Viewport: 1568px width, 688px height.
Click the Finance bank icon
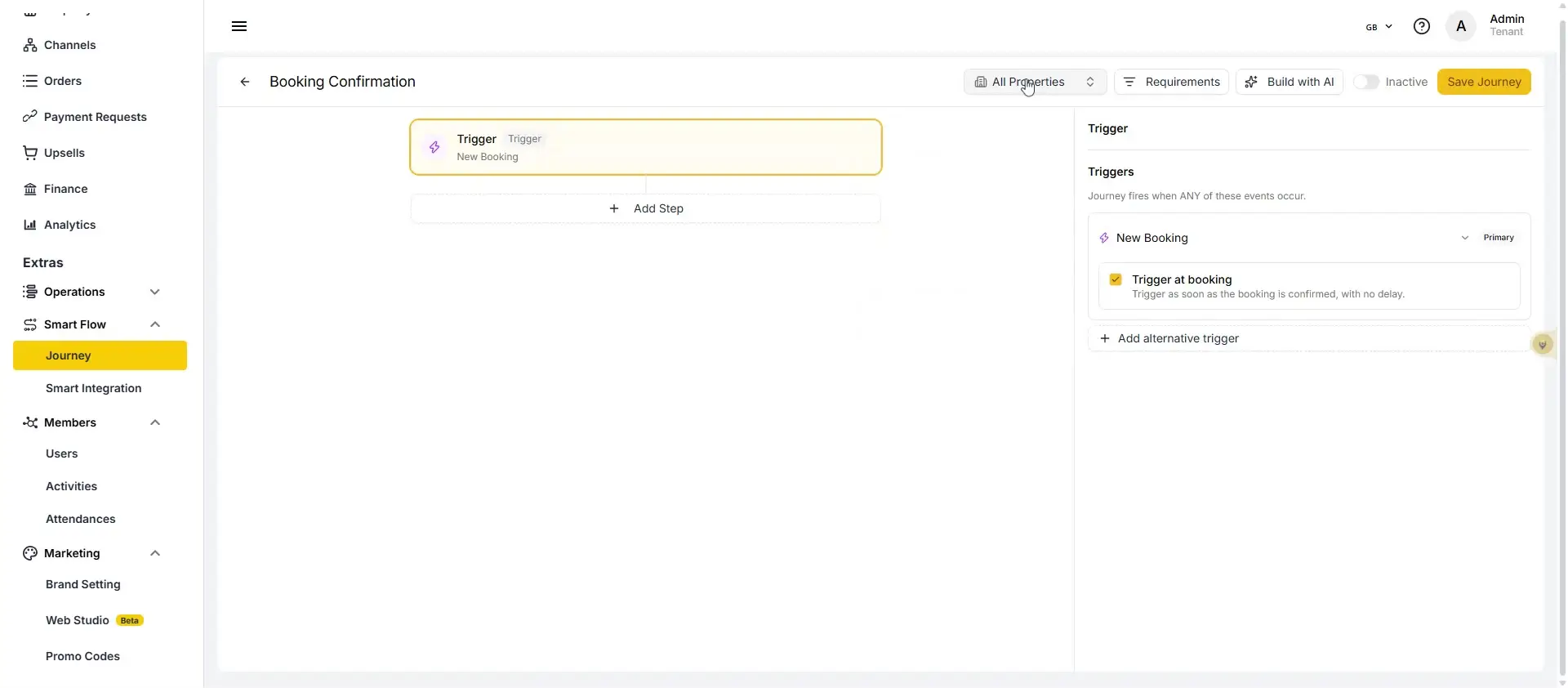pos(30,189)
